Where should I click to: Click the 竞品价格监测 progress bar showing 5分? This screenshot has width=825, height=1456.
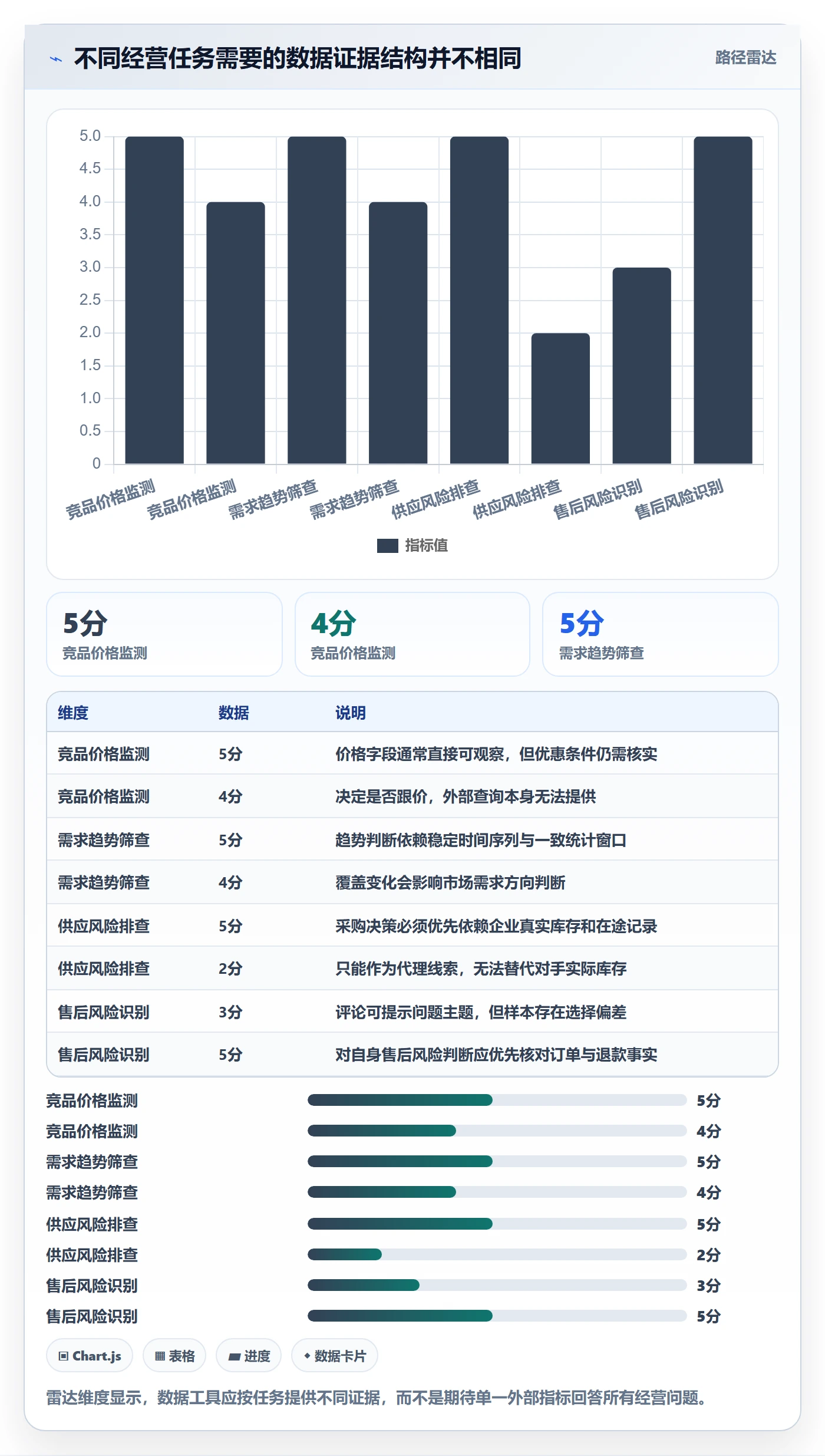[497, 1100]
